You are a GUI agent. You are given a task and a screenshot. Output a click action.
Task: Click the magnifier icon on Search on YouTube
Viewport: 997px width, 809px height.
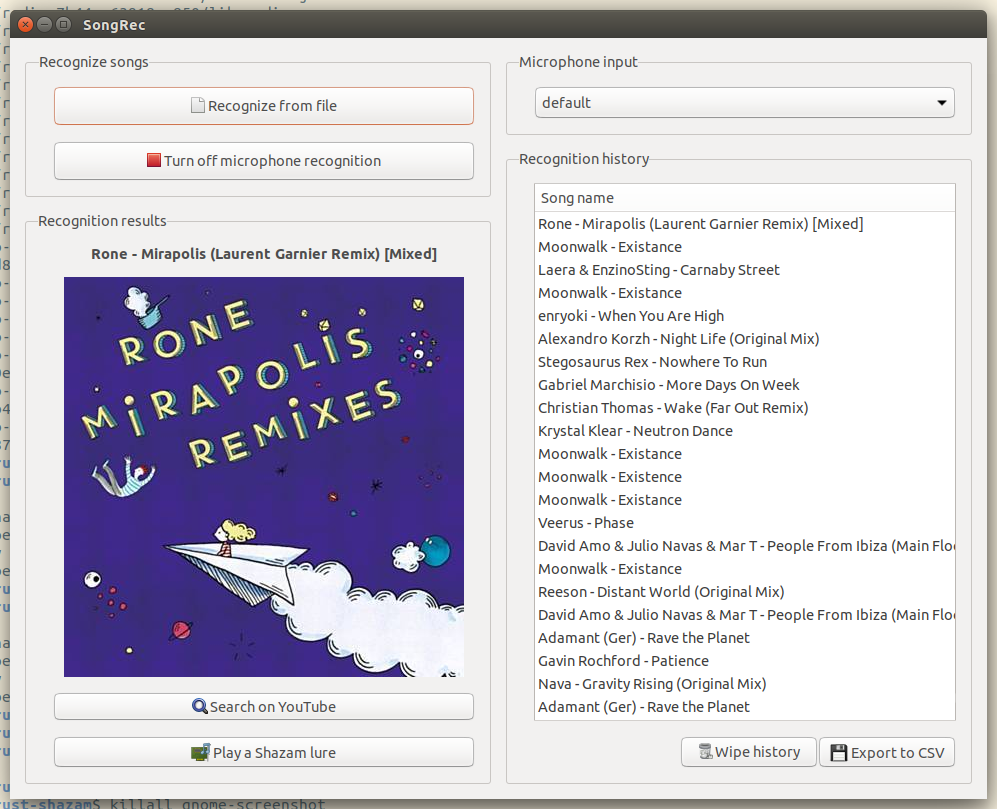199,706
